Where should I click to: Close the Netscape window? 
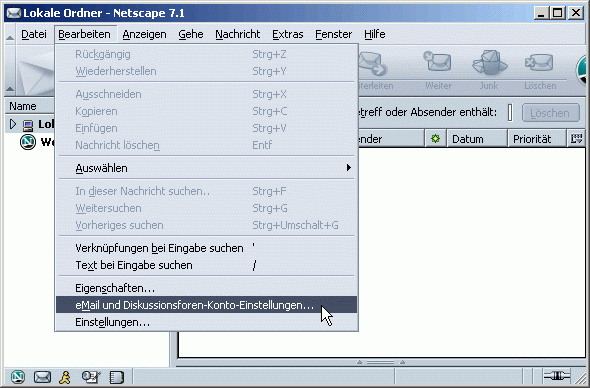point(576,13)
